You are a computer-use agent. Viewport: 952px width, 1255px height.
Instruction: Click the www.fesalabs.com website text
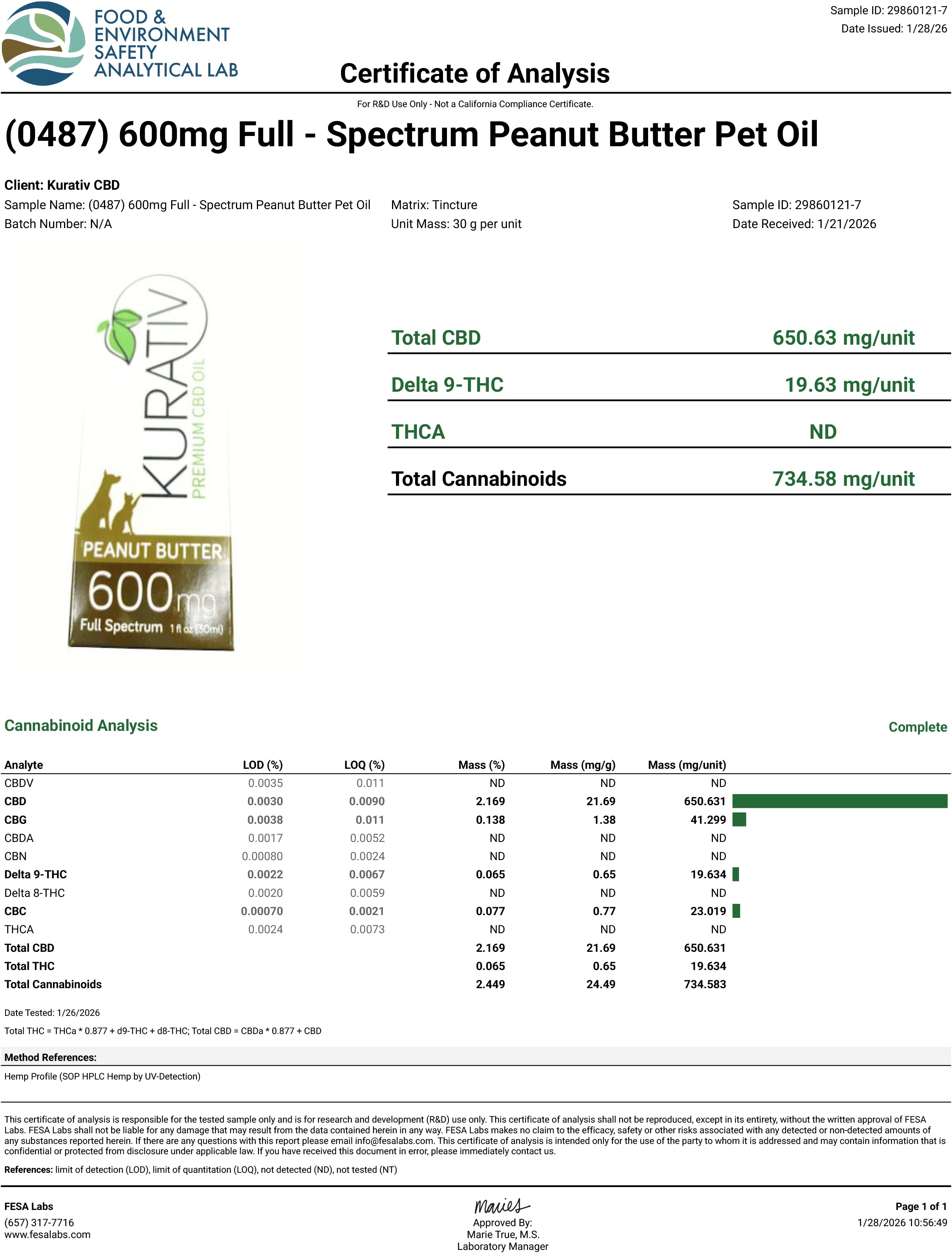(47, 1234)
